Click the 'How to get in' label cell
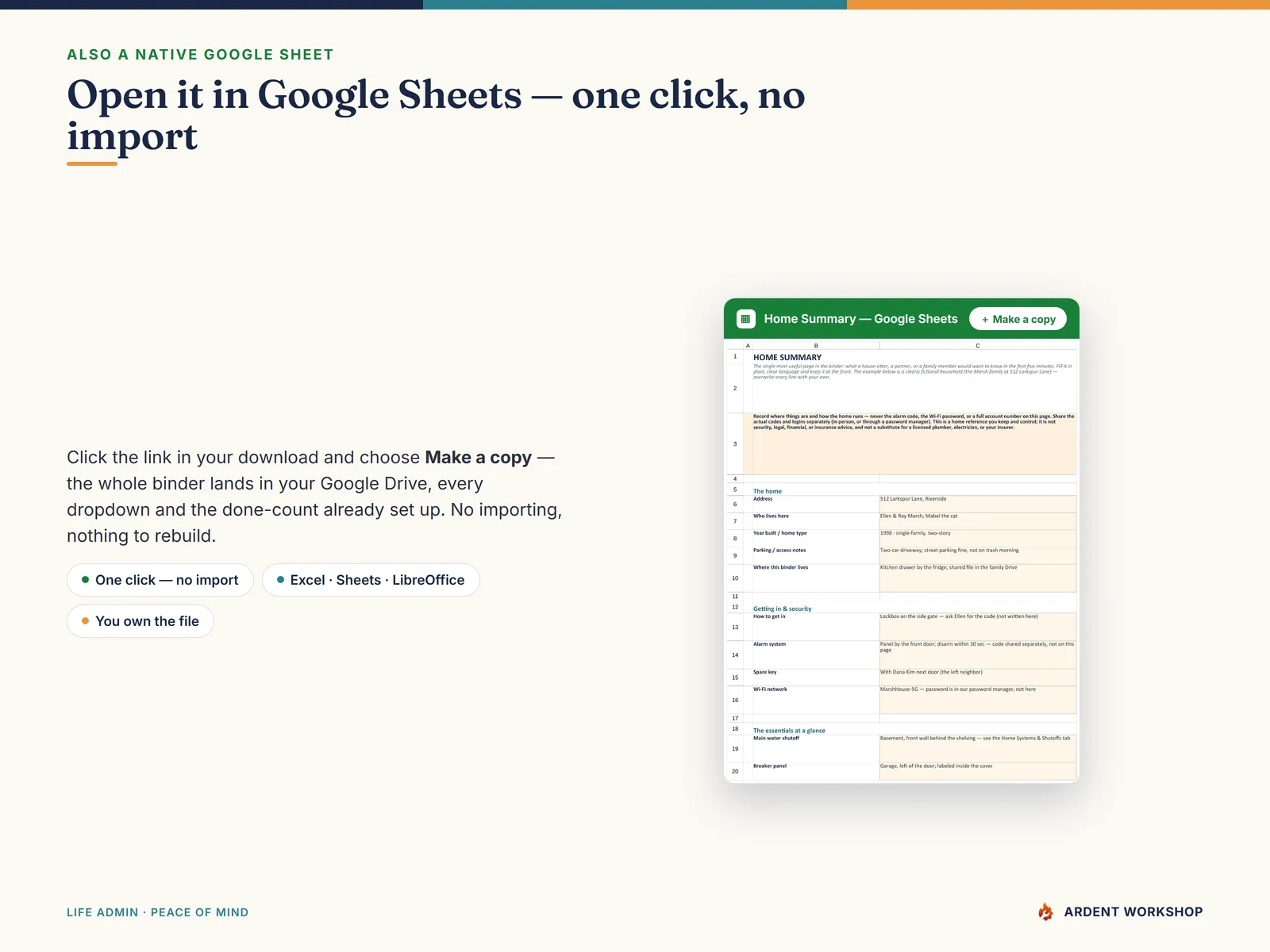 (815, 627)
